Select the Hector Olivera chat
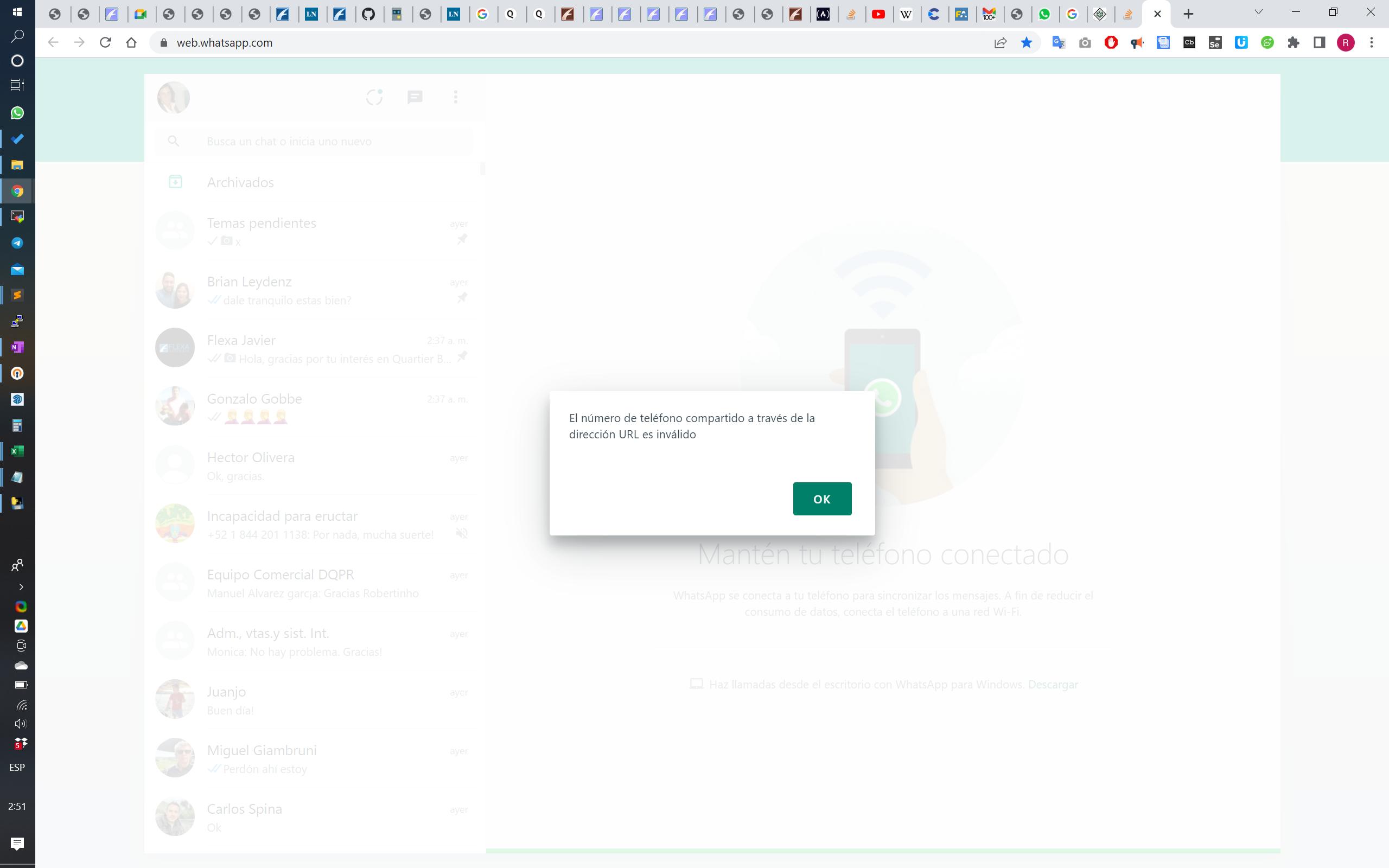1389x868 pixels. coord(314,465)
